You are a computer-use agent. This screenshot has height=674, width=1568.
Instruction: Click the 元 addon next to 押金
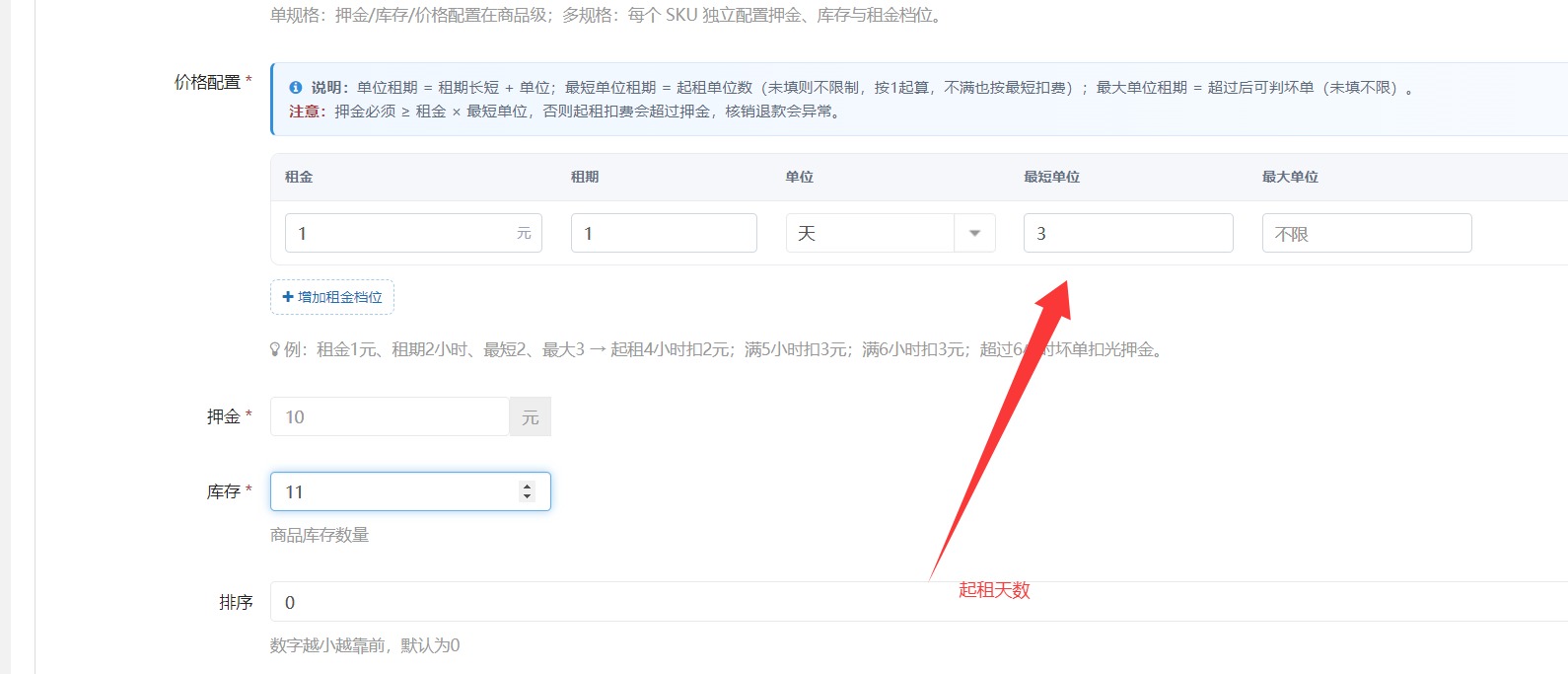531,416
